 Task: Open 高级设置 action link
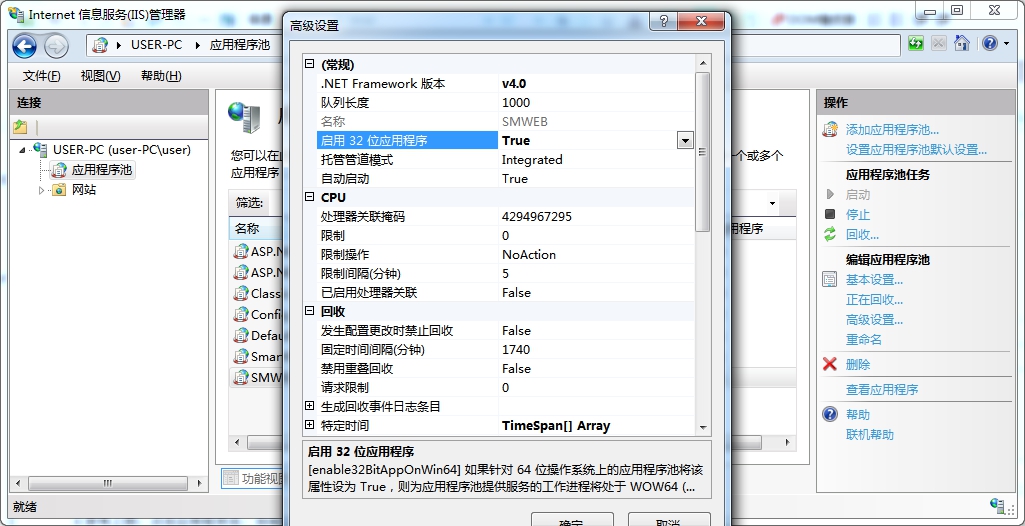point(875,320)
